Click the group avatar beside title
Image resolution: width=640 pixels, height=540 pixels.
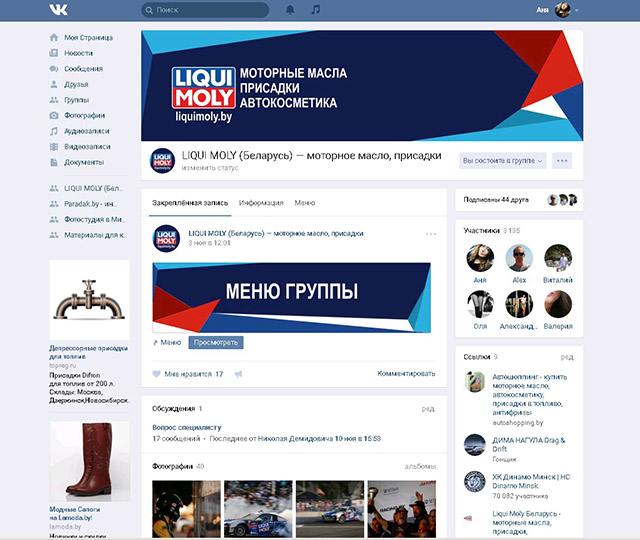point(162,160)
